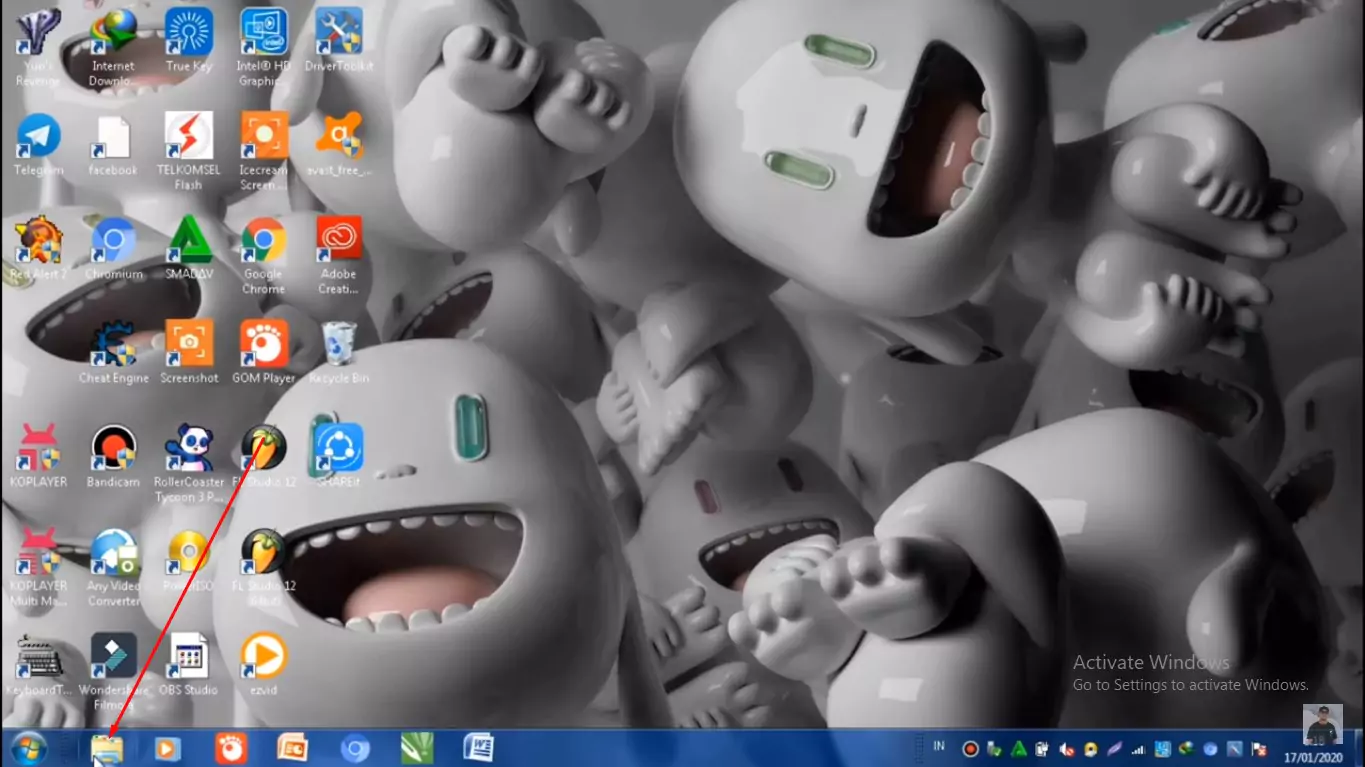Select the PowerISO desktop shortcut
Viewport: 1365px width, 767px height.
point(189,562)
